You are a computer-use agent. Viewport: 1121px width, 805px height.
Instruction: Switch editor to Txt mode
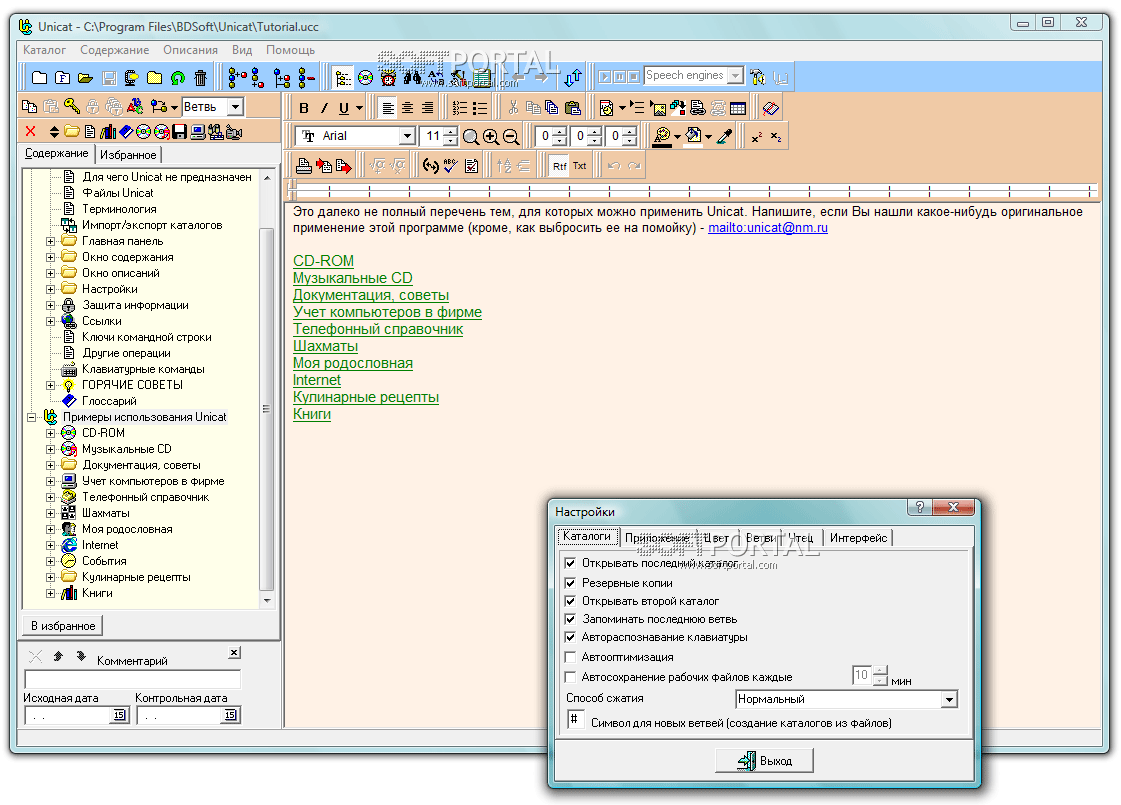click(579, 166)
